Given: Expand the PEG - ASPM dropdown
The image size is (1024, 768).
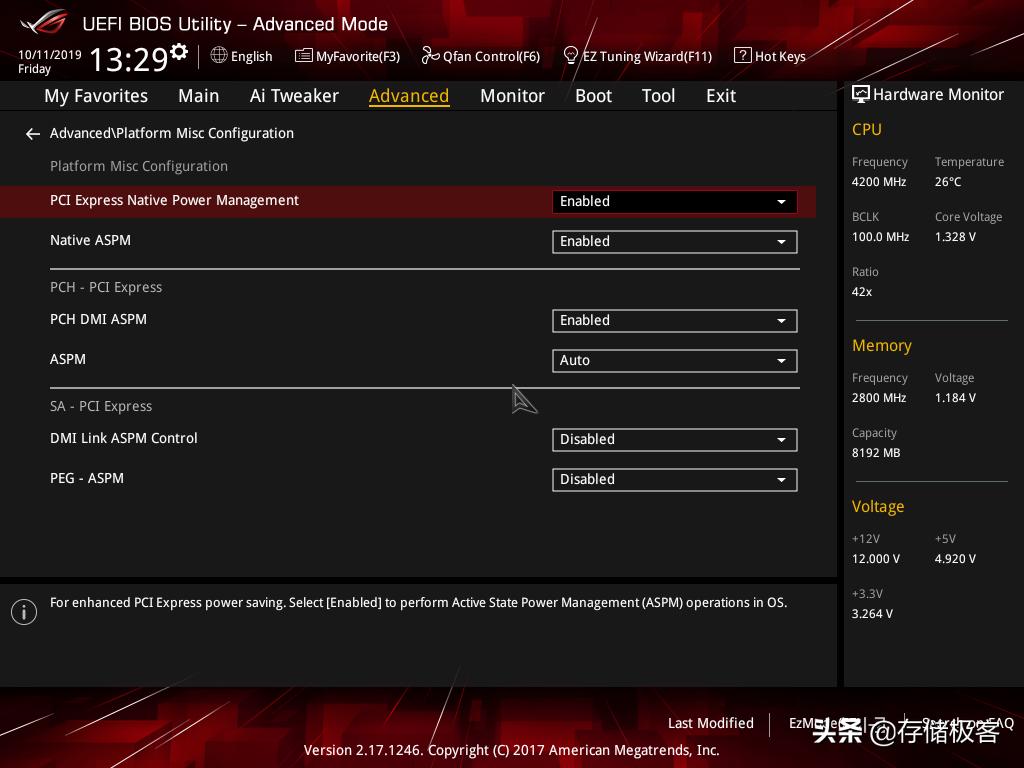Looking at the screenshot, I should [x=675, y=479].
